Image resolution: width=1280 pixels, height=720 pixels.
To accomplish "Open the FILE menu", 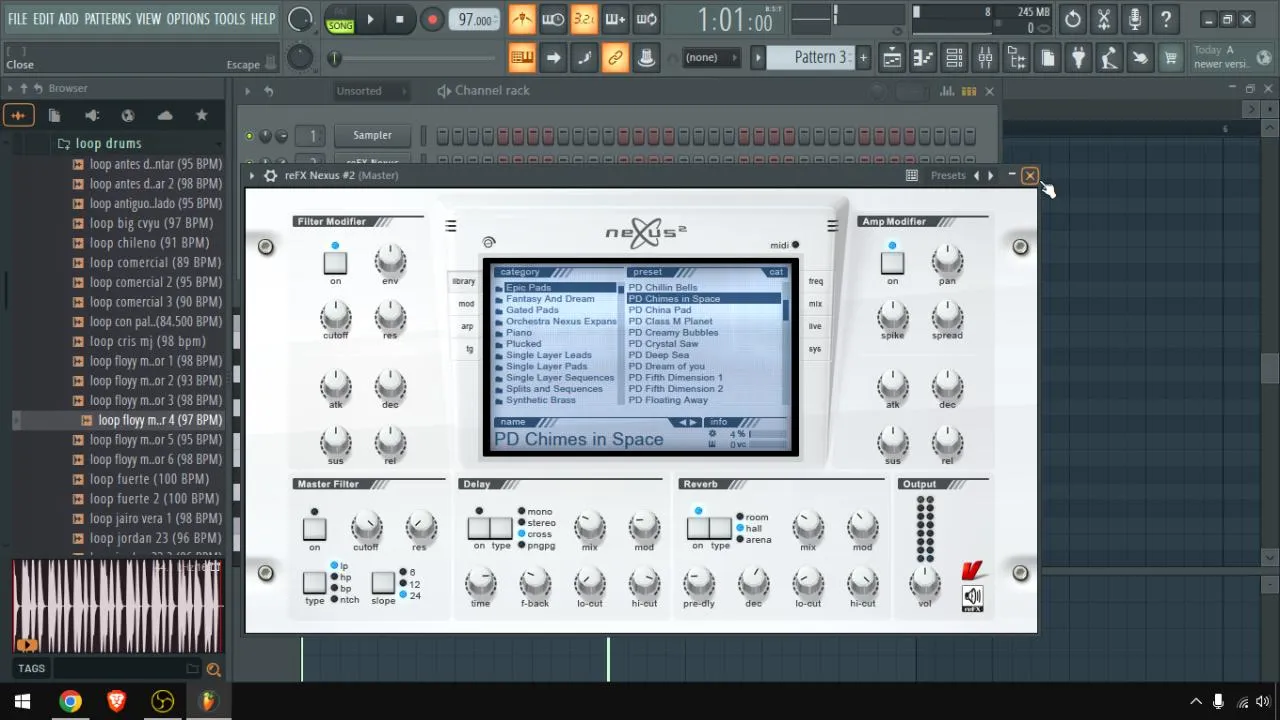I will pyautogui.click(x=18, y=19).
